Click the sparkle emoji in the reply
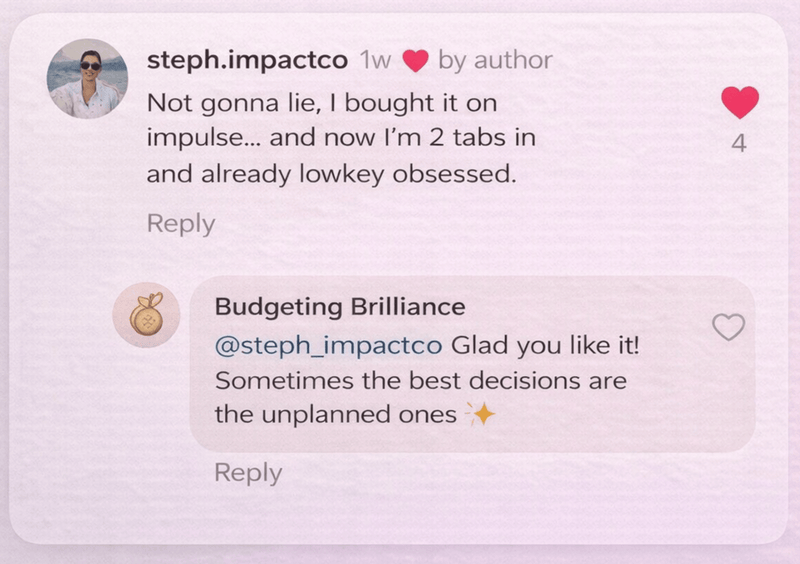This screenshot has height=564, width=800. (481, 414)
